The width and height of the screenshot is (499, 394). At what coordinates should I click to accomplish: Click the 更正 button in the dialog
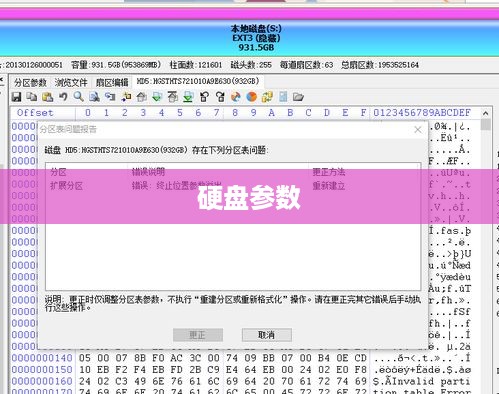pyautogui.click(x=198, y=335)
